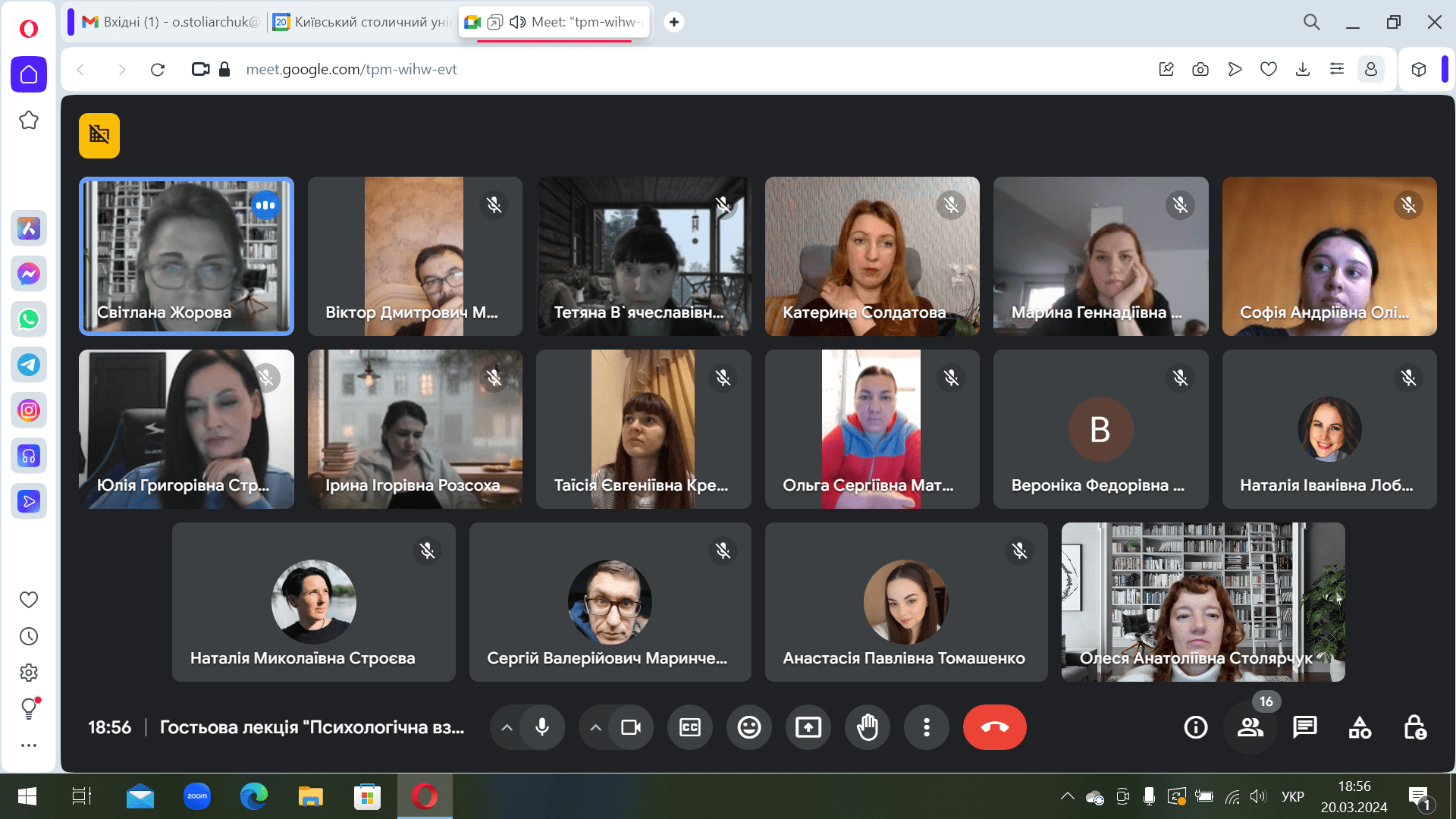Image resolution: width=1456 pixels, height=819 pixels.
Task: Click the raise hand icon
Action: (x=868, y=727)
